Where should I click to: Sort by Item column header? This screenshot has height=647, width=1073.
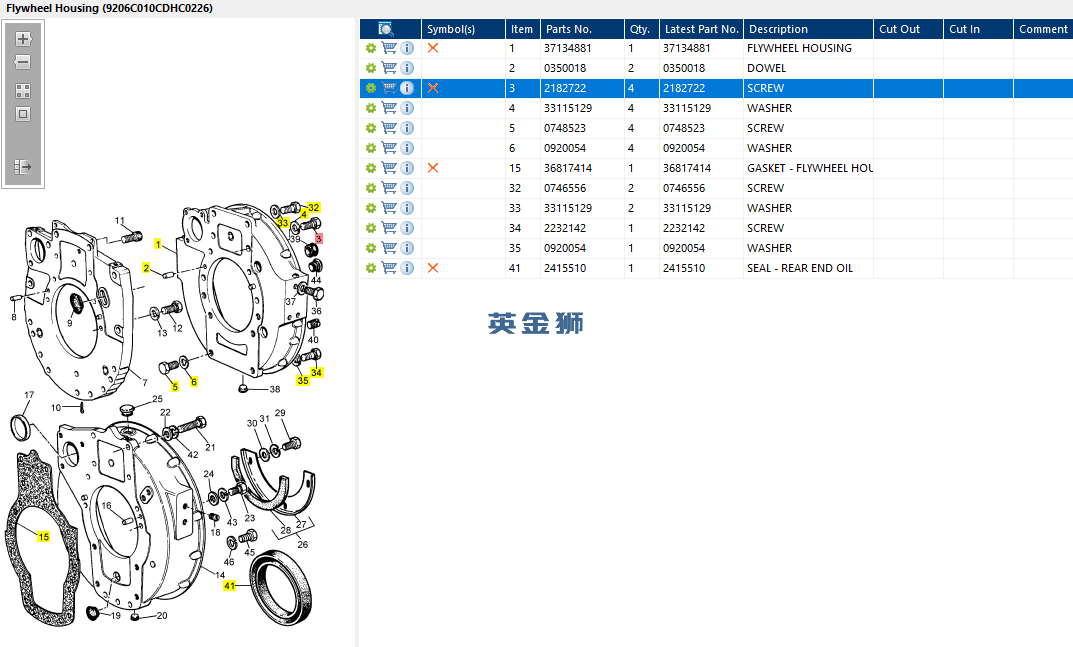tap(523, 29)
